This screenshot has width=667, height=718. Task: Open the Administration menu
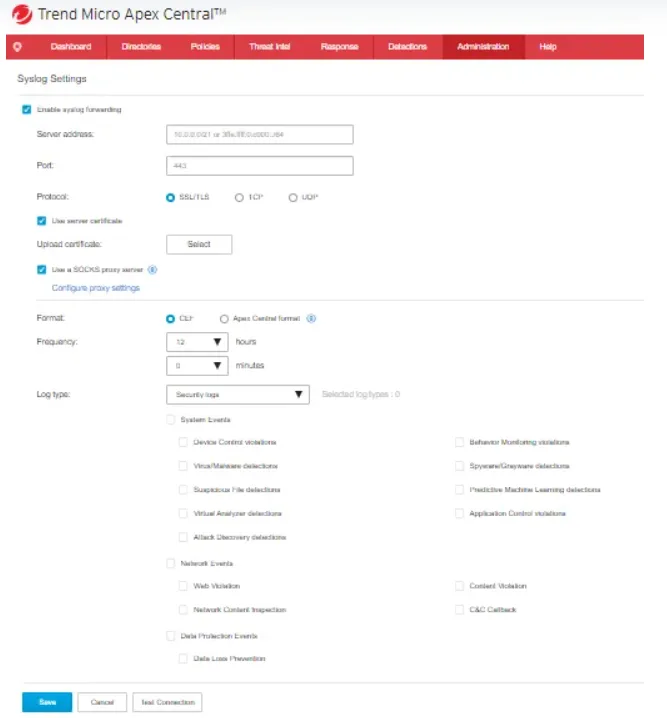coord(483,47)
